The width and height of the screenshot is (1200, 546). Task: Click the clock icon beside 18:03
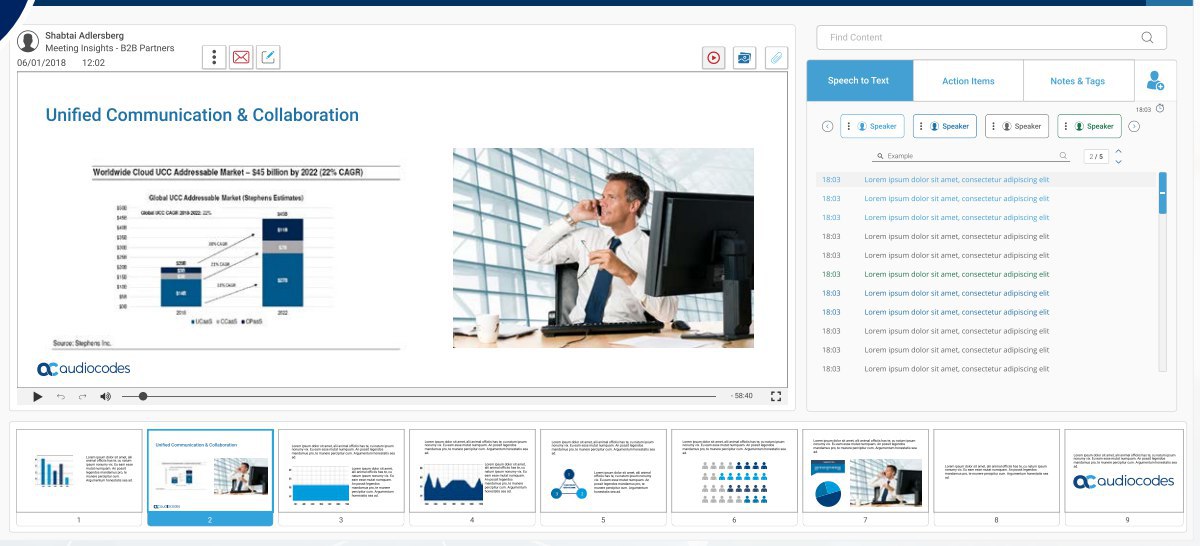(1160, 109)
